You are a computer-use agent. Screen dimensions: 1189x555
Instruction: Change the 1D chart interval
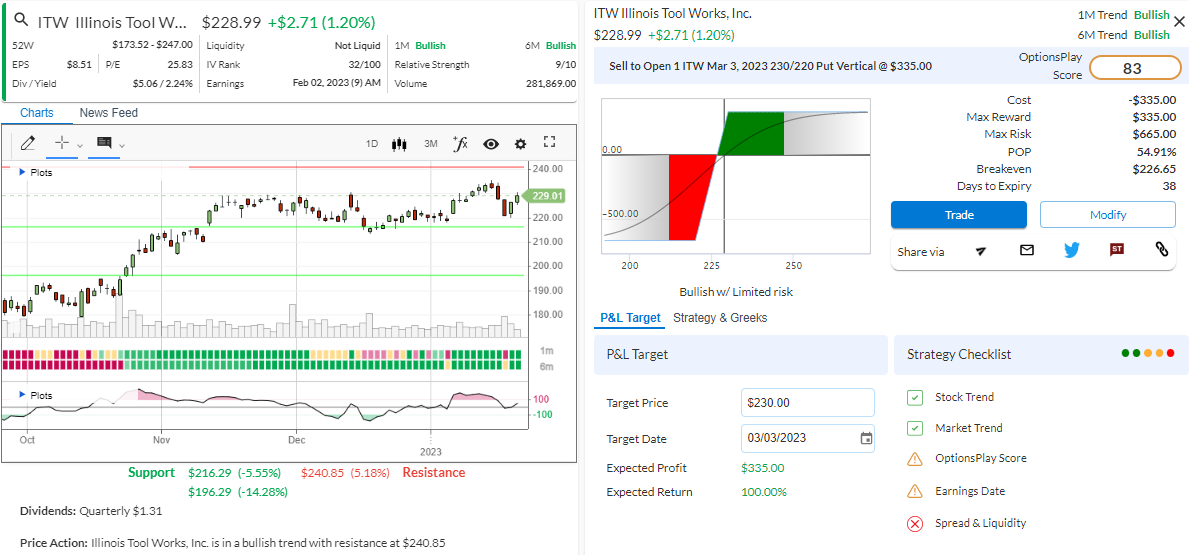372,143
